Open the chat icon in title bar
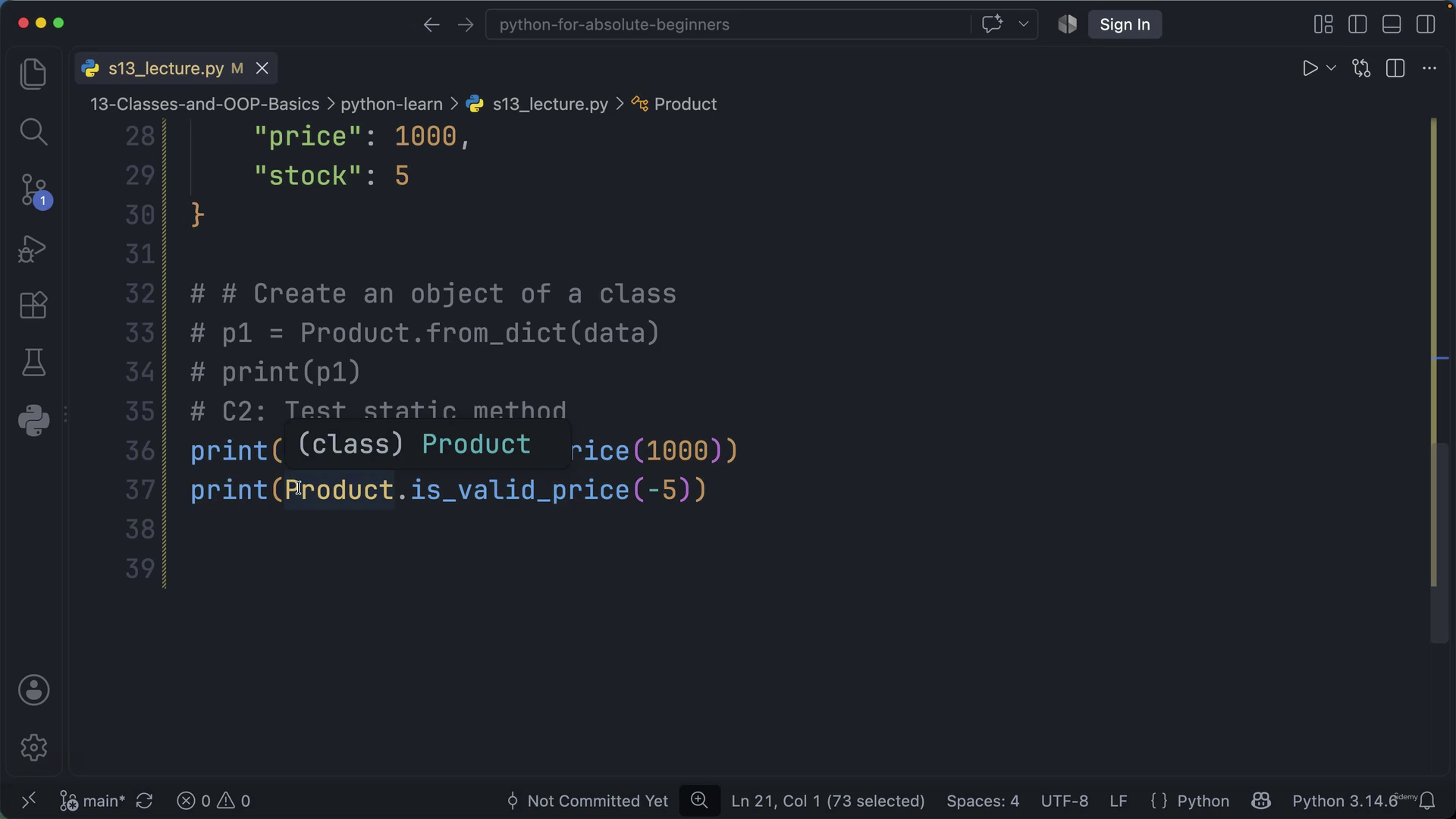 992,24
